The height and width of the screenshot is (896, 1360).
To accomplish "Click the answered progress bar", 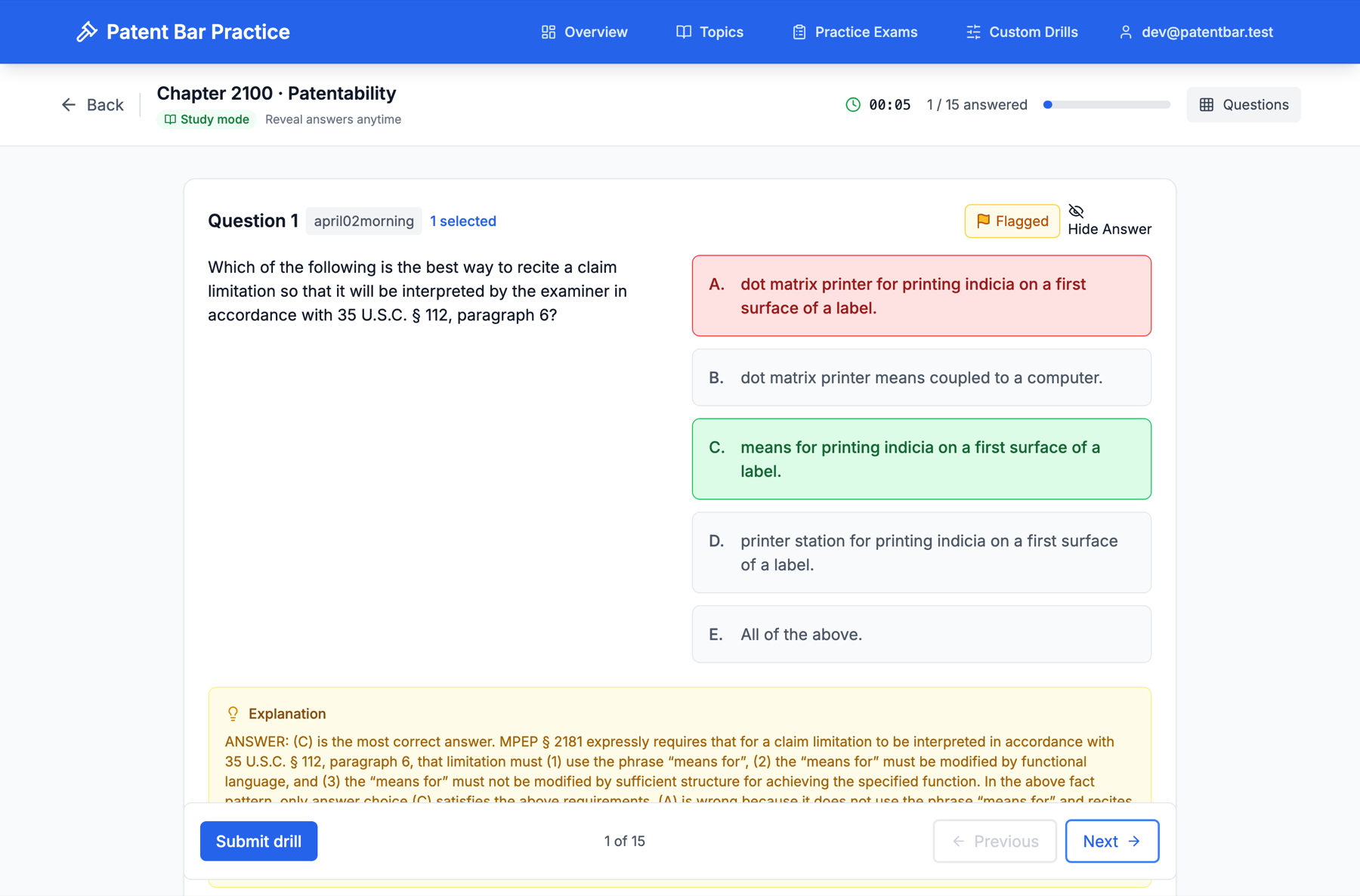I will click(x=1106, y=104).
